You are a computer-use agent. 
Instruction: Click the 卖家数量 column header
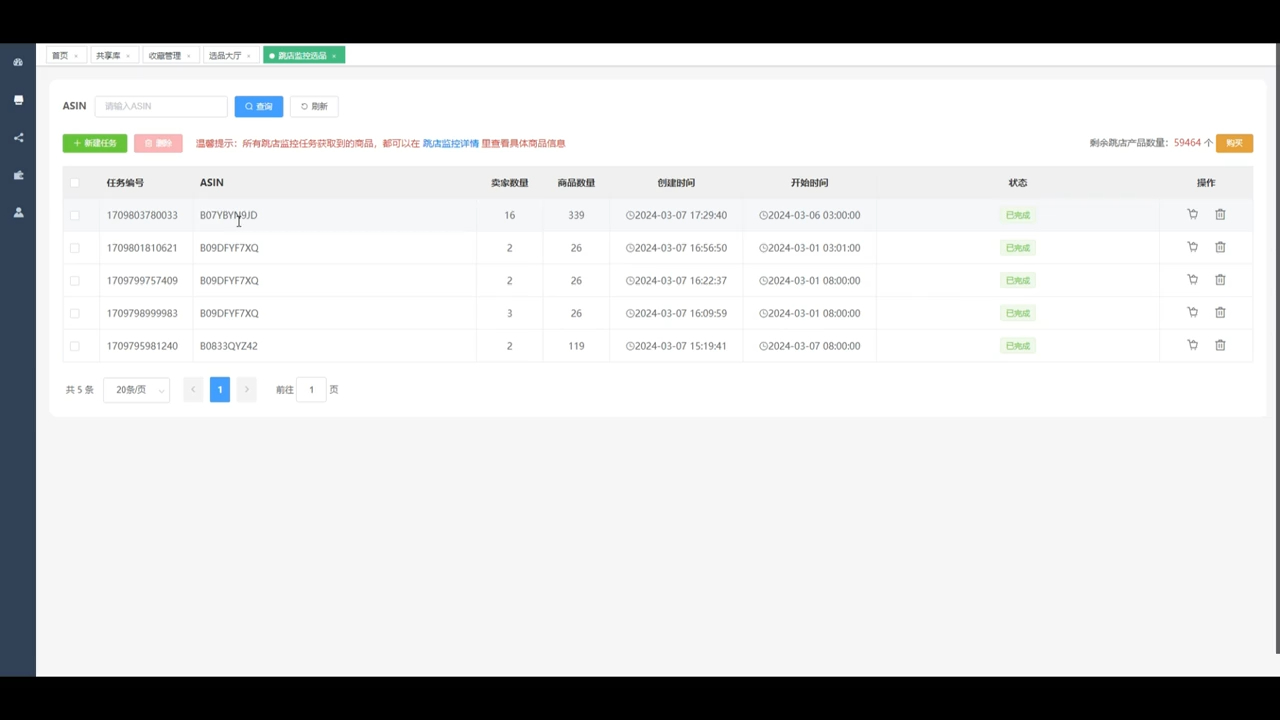(x=509, y=183)
